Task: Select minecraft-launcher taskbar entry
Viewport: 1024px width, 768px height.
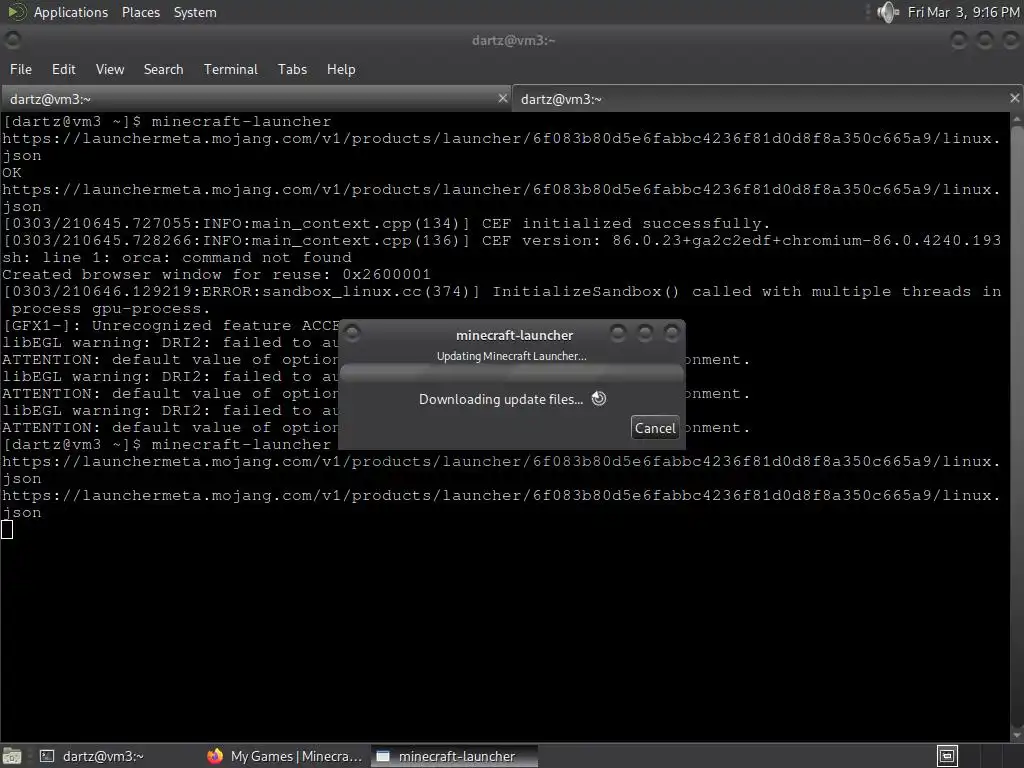Action: coord(455,756)
